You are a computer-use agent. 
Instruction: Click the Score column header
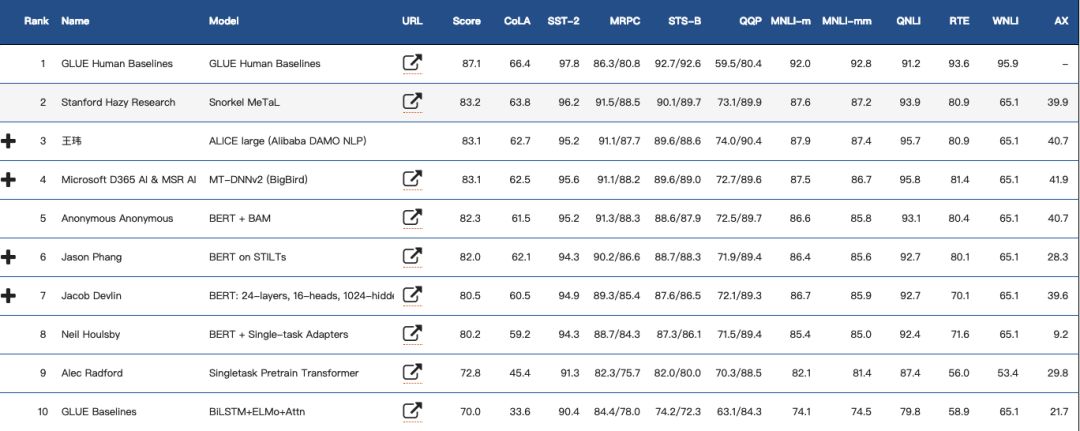(466, 21)
